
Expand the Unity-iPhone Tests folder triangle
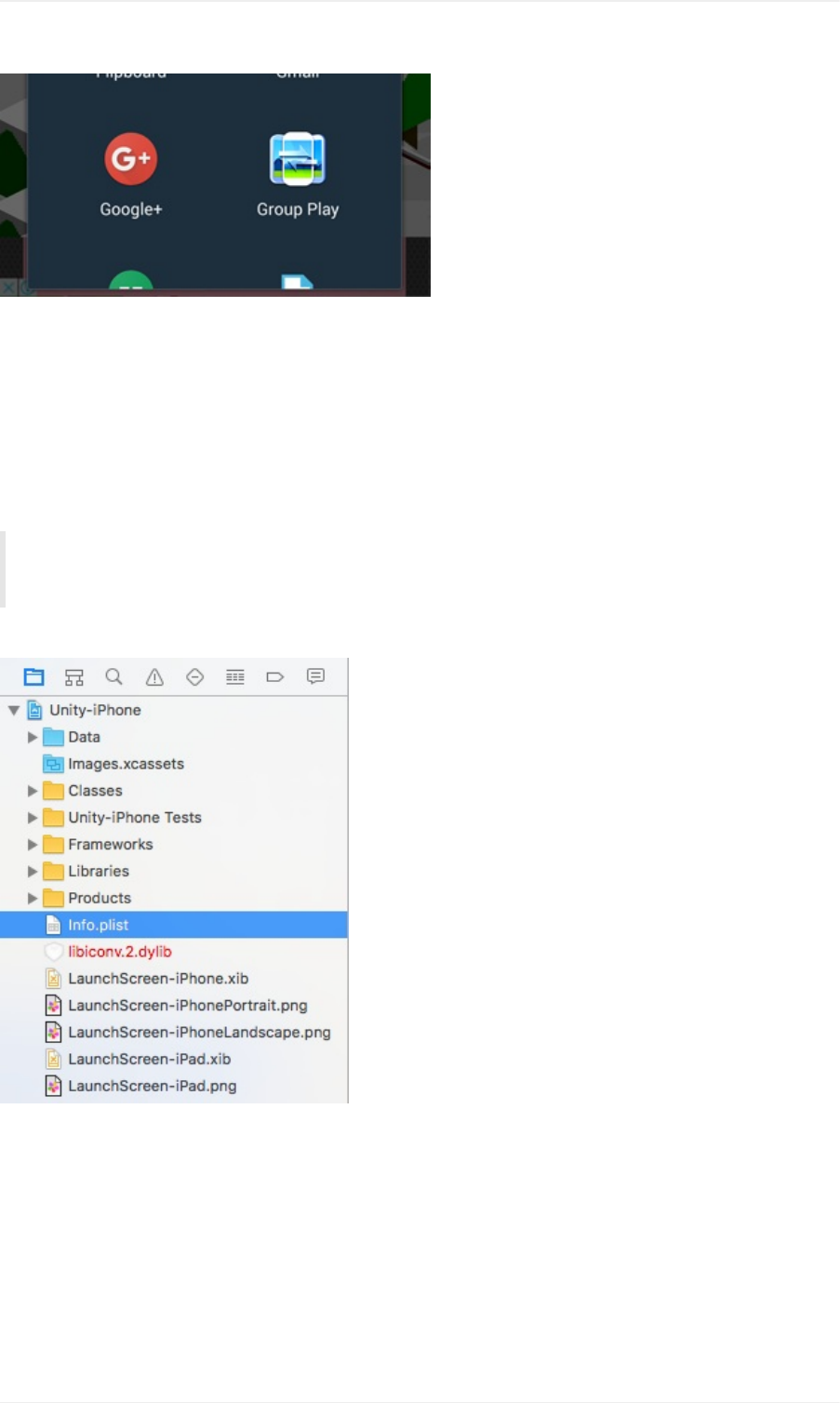click(x=33, y=818)
